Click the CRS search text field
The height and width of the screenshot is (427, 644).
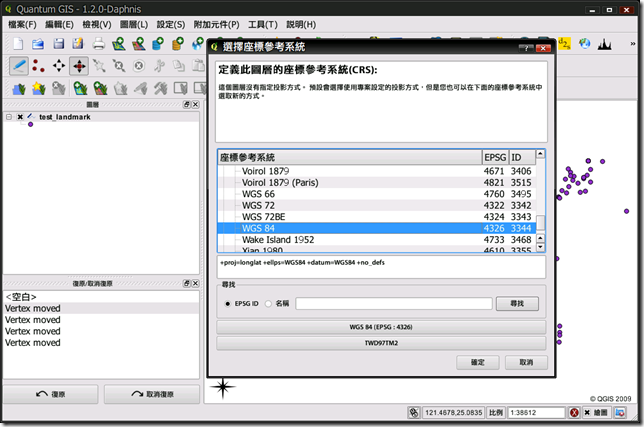pyautogui.click(x=393, y=304)
